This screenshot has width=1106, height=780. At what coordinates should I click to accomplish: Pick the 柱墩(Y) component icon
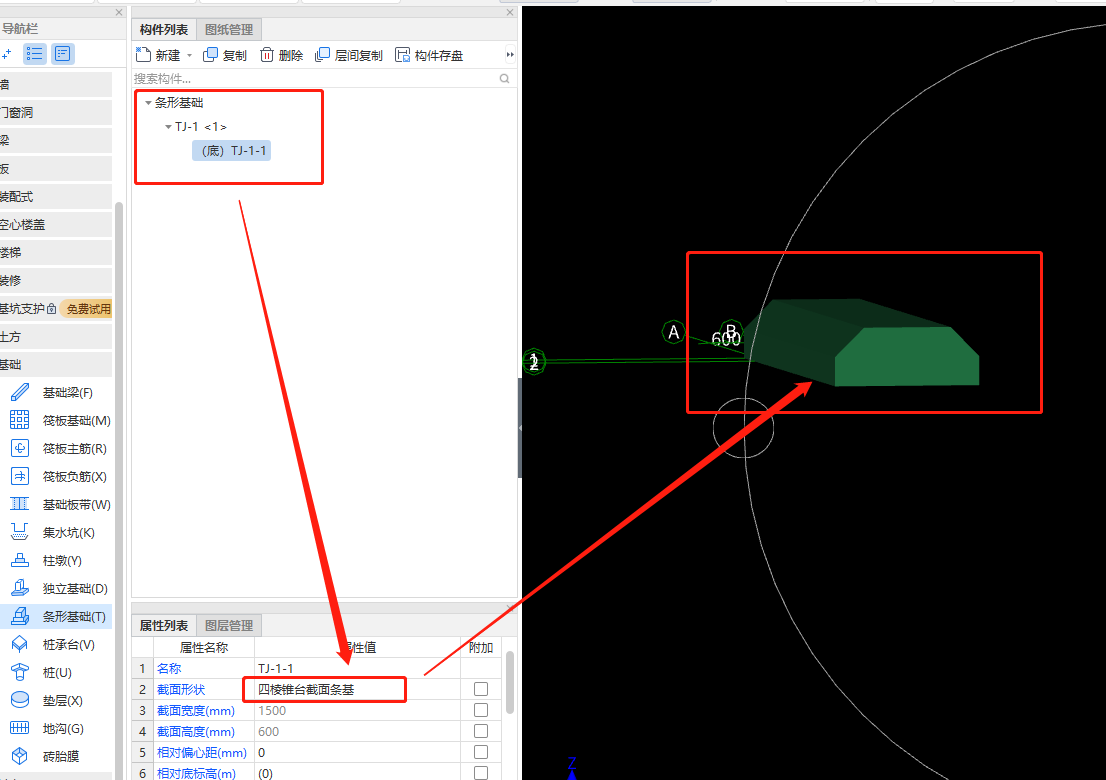[20, 561]
